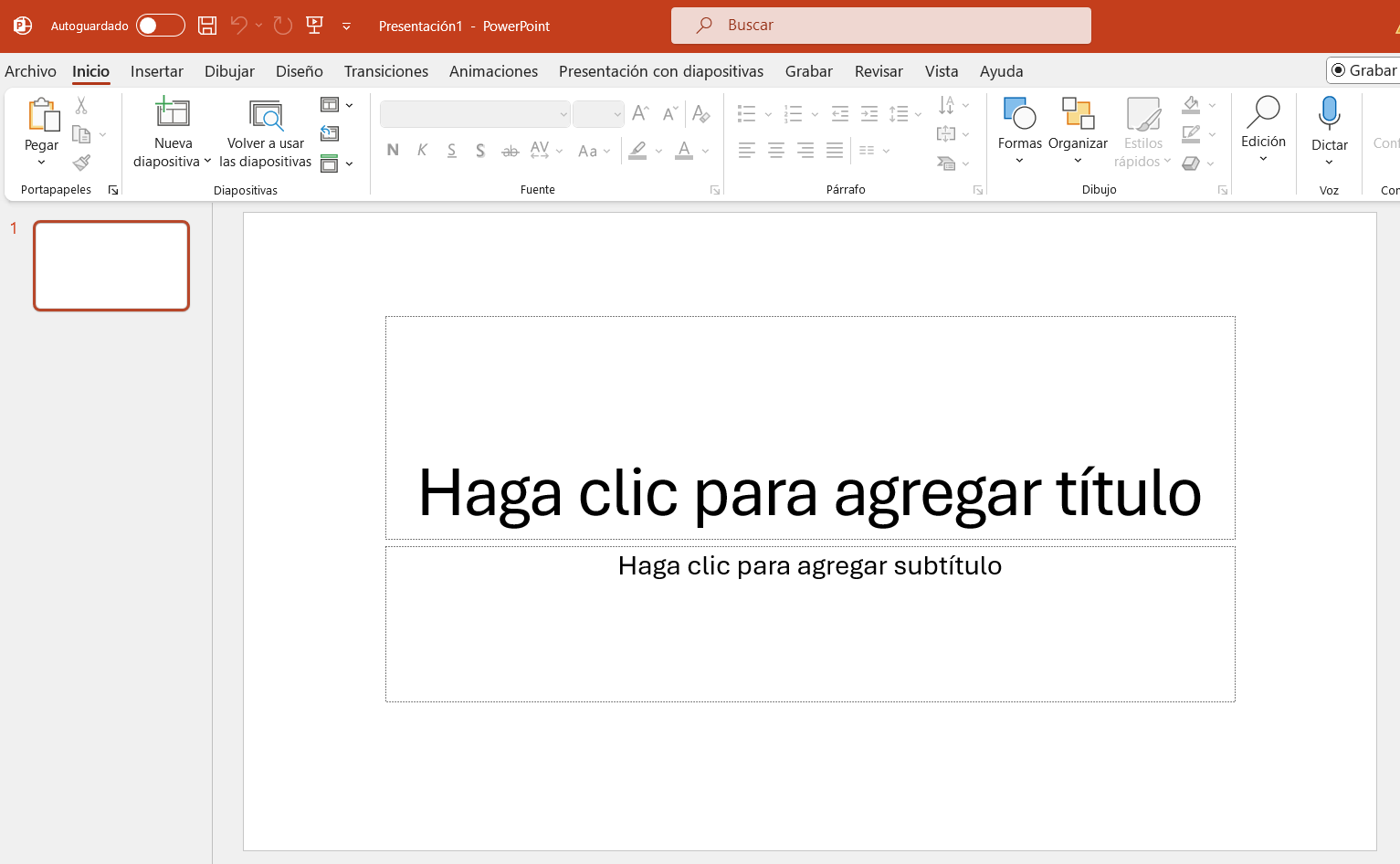Open numbered list dropdown
1400x864 pixels.
coord(815,114)
